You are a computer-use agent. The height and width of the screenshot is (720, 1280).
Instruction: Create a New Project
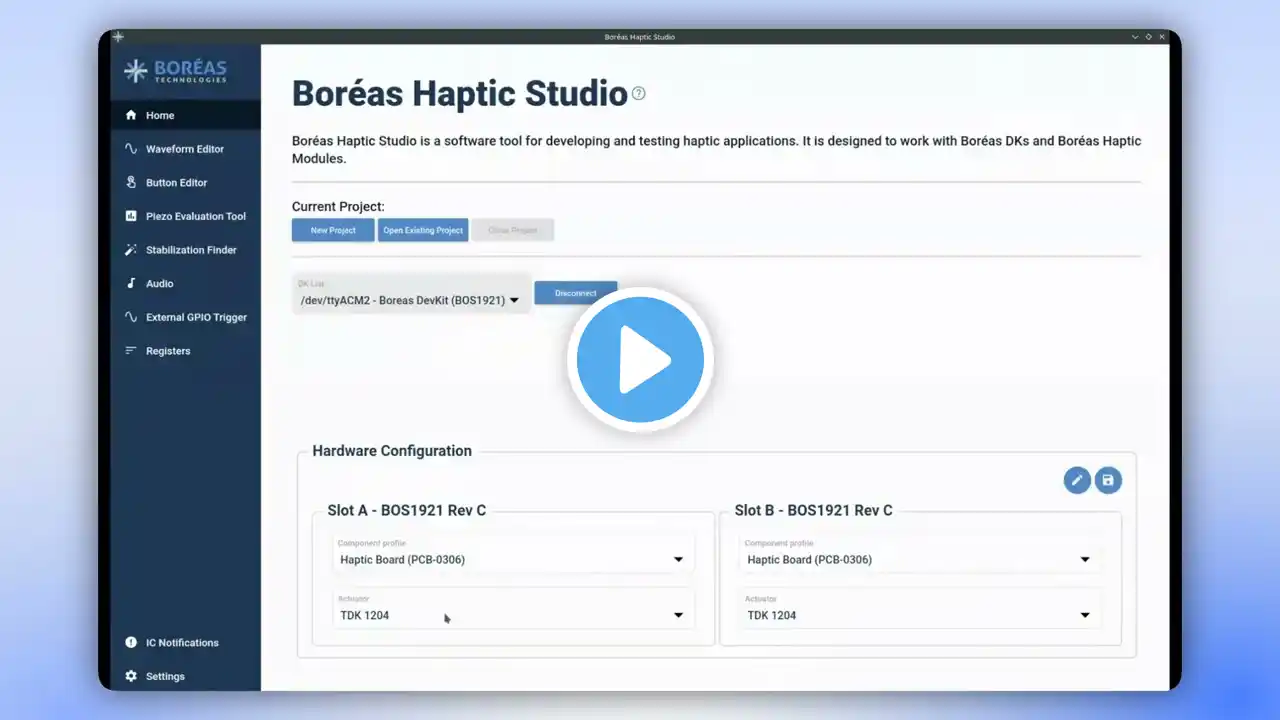click(x=333, y=230)
